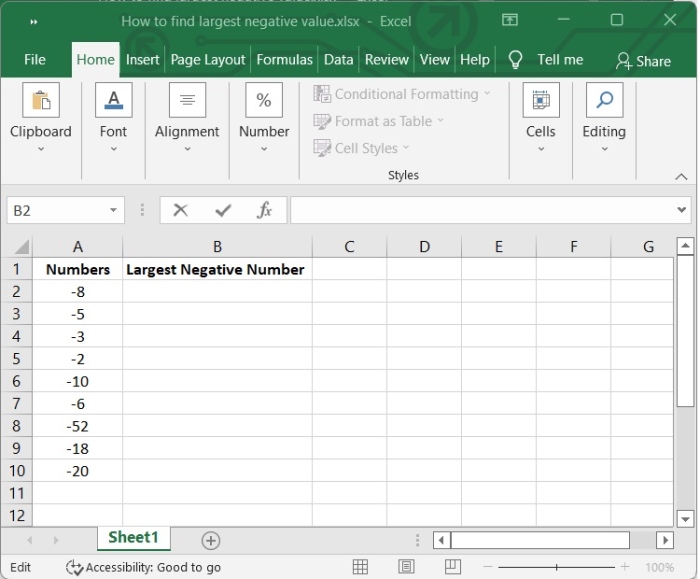Open the Help tab

[x=475, y=60]
